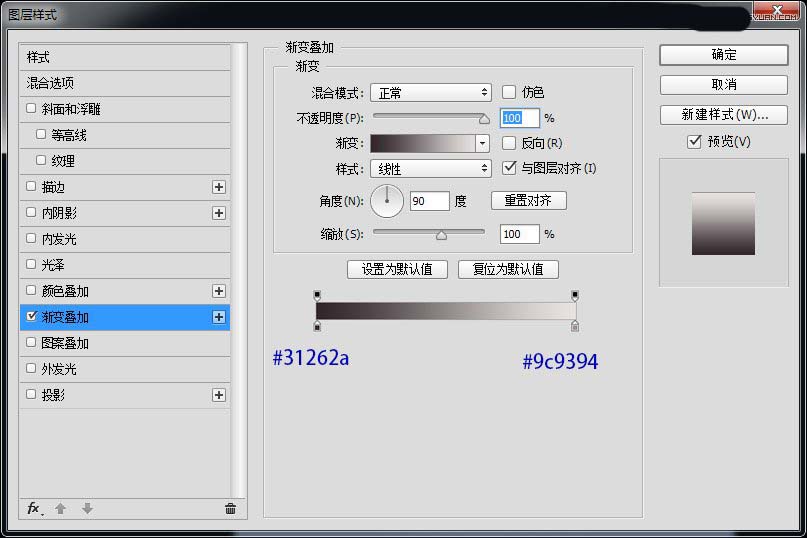Viewport: 807px width, 538px height.
Task: Open the 样式 linear style dropdown
Action: click(x=430, y=169)
